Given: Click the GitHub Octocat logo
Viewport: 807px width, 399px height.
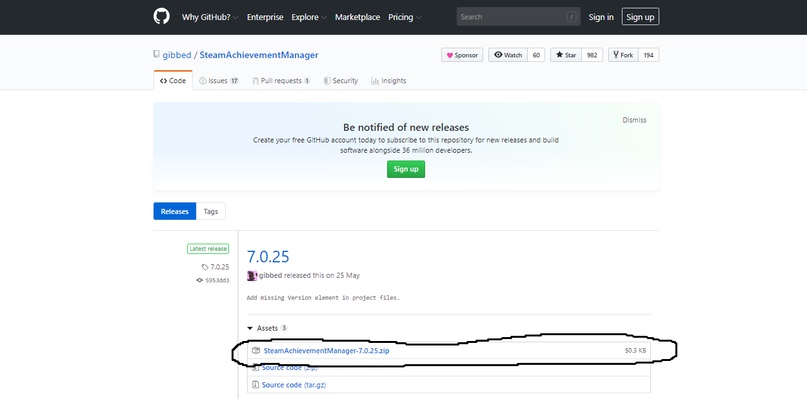Looking at the screenshot, I should (x=161, y=16).
